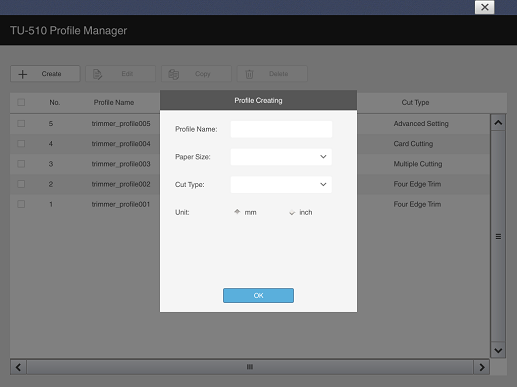Click the Edit pencil-document icon
The image size is (517, 387).
point(97,74)
